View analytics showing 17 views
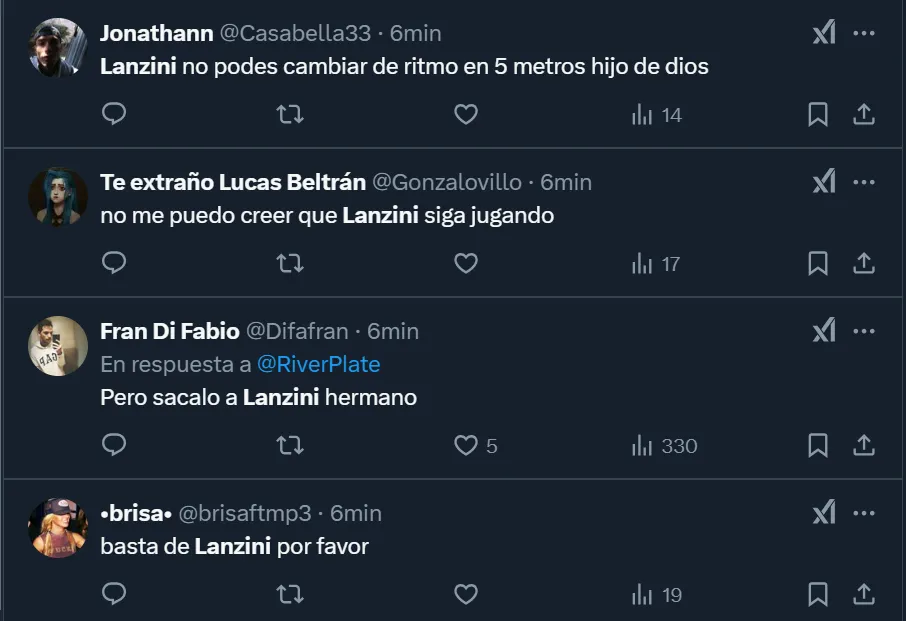Image resolution: width=906 pixels, height=621 pixels. coord(656,264)
